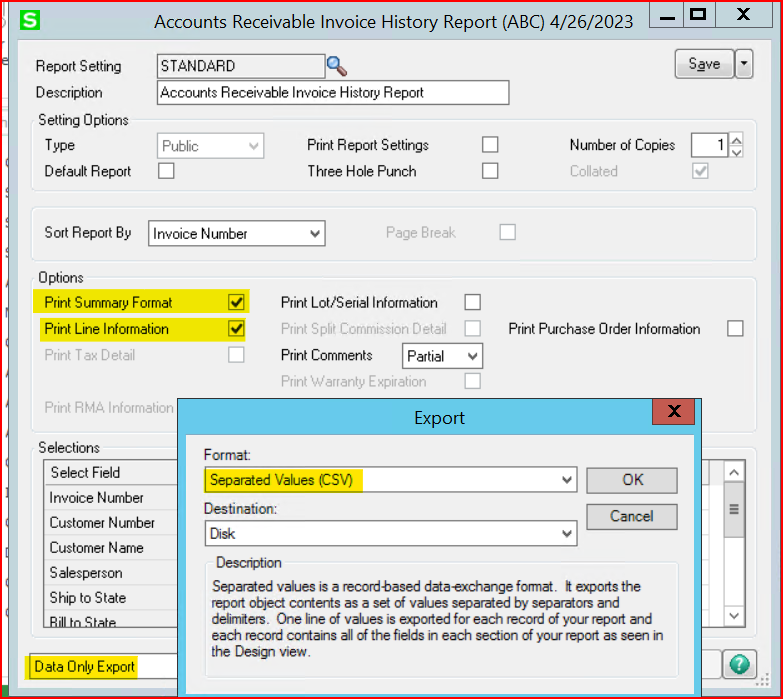Check the Three Hole Punch checkbox

(490, 171)
